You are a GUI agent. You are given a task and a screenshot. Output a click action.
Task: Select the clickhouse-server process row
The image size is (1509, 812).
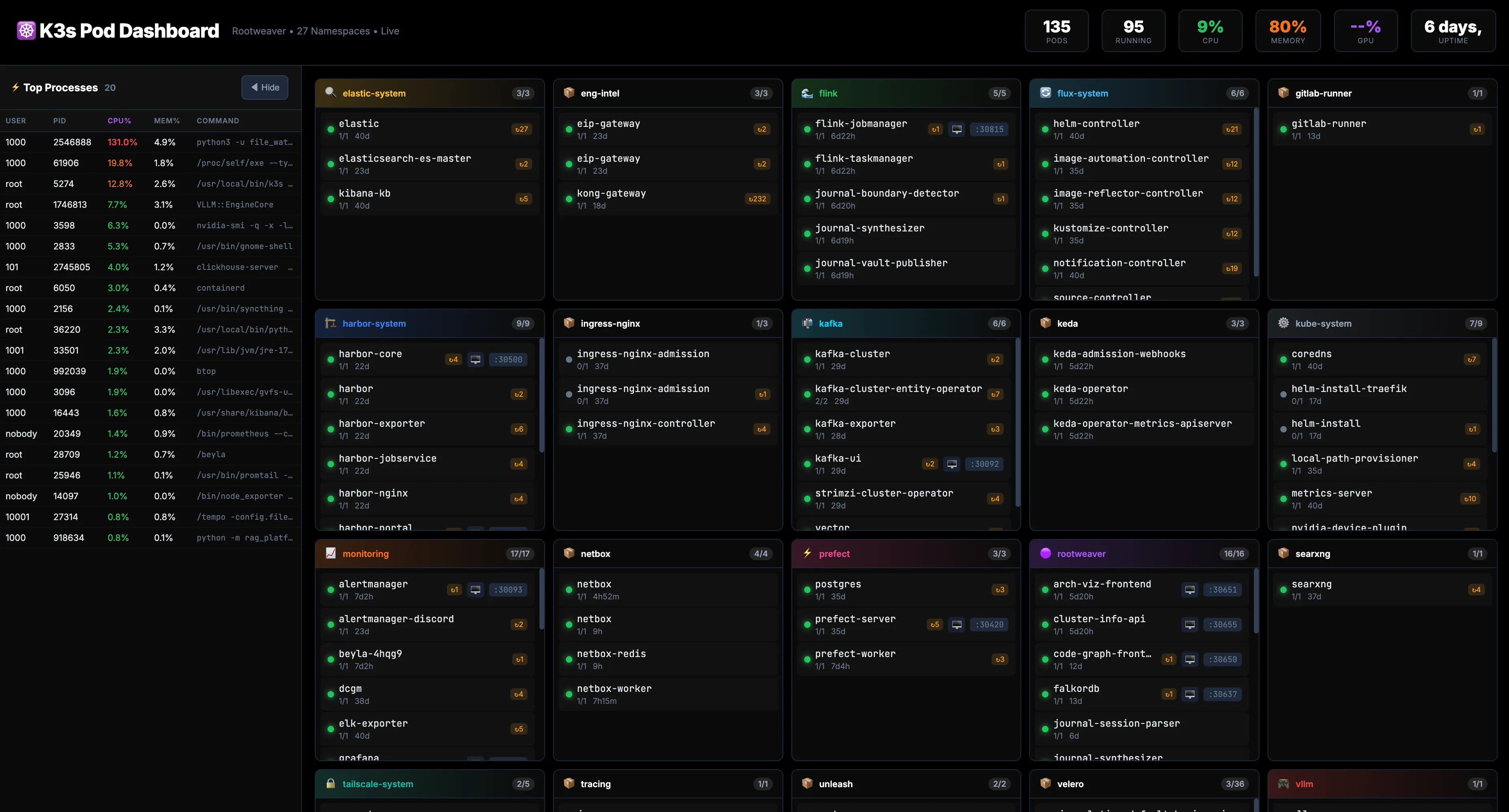151,267
